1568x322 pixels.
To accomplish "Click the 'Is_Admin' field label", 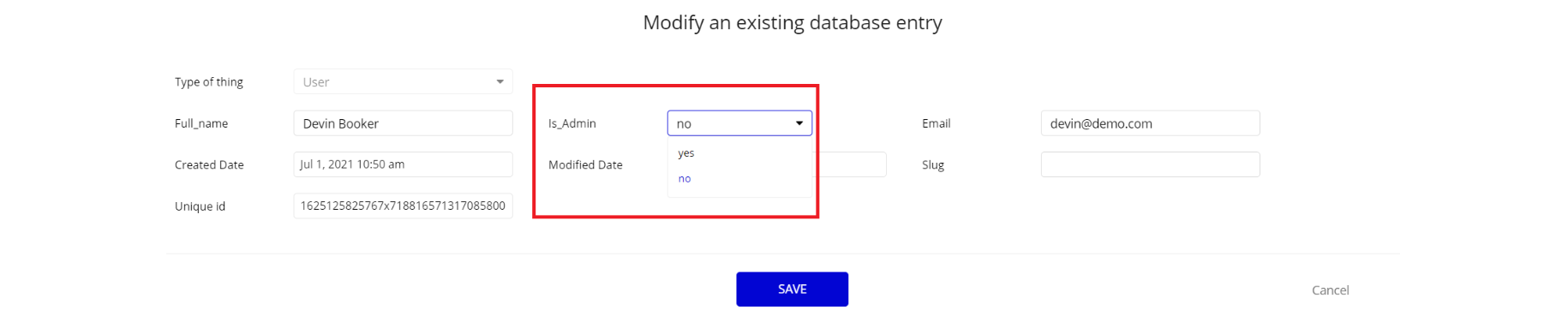I will (x=572, y=123).
